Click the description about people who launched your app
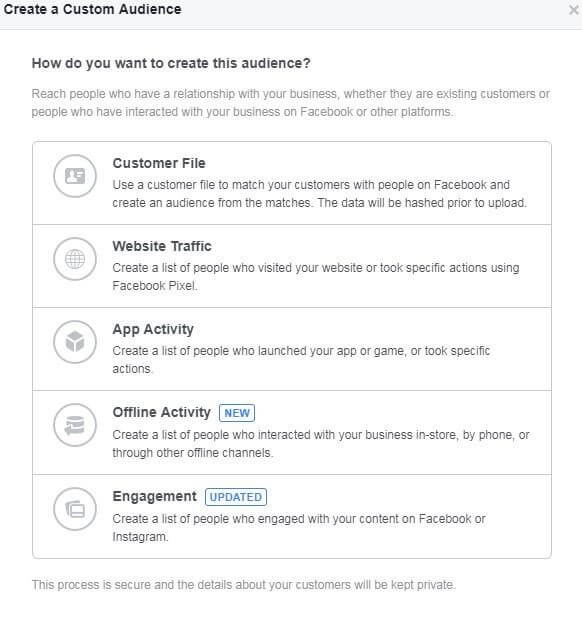The height and width of the screenshot is (627, 582). tap(301, 359)
